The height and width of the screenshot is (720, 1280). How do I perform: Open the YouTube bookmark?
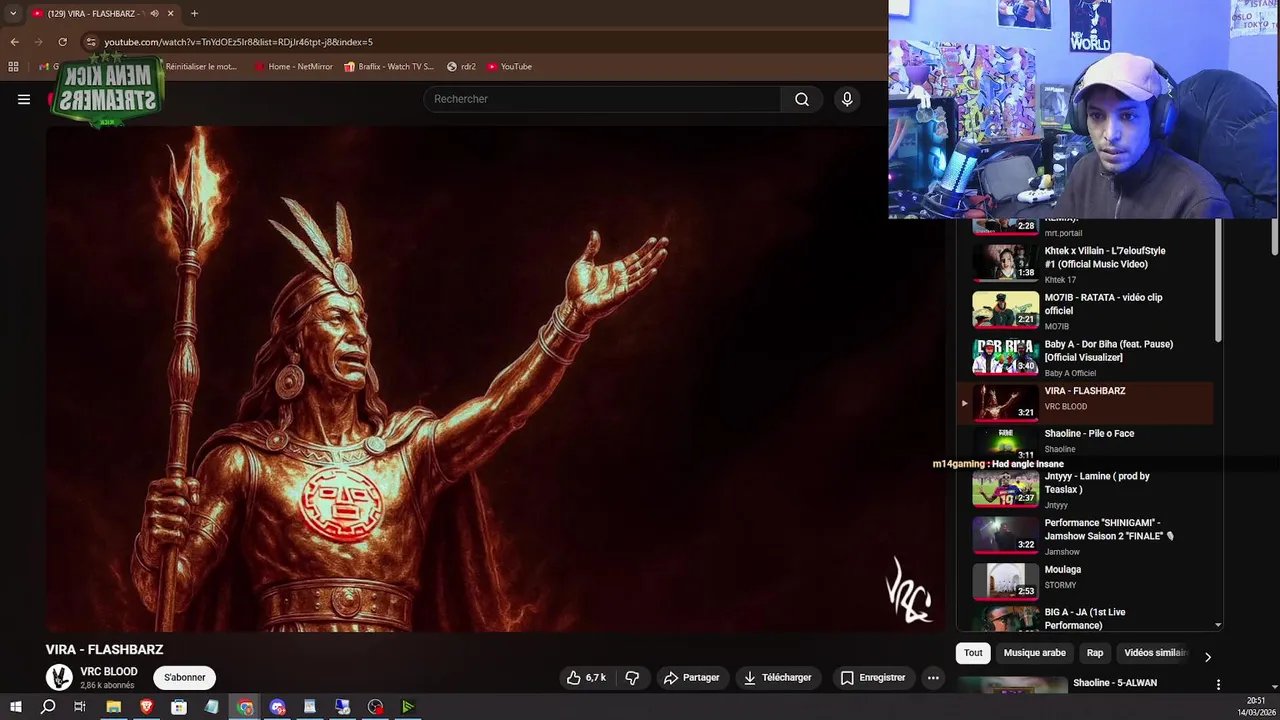(509, 67)
